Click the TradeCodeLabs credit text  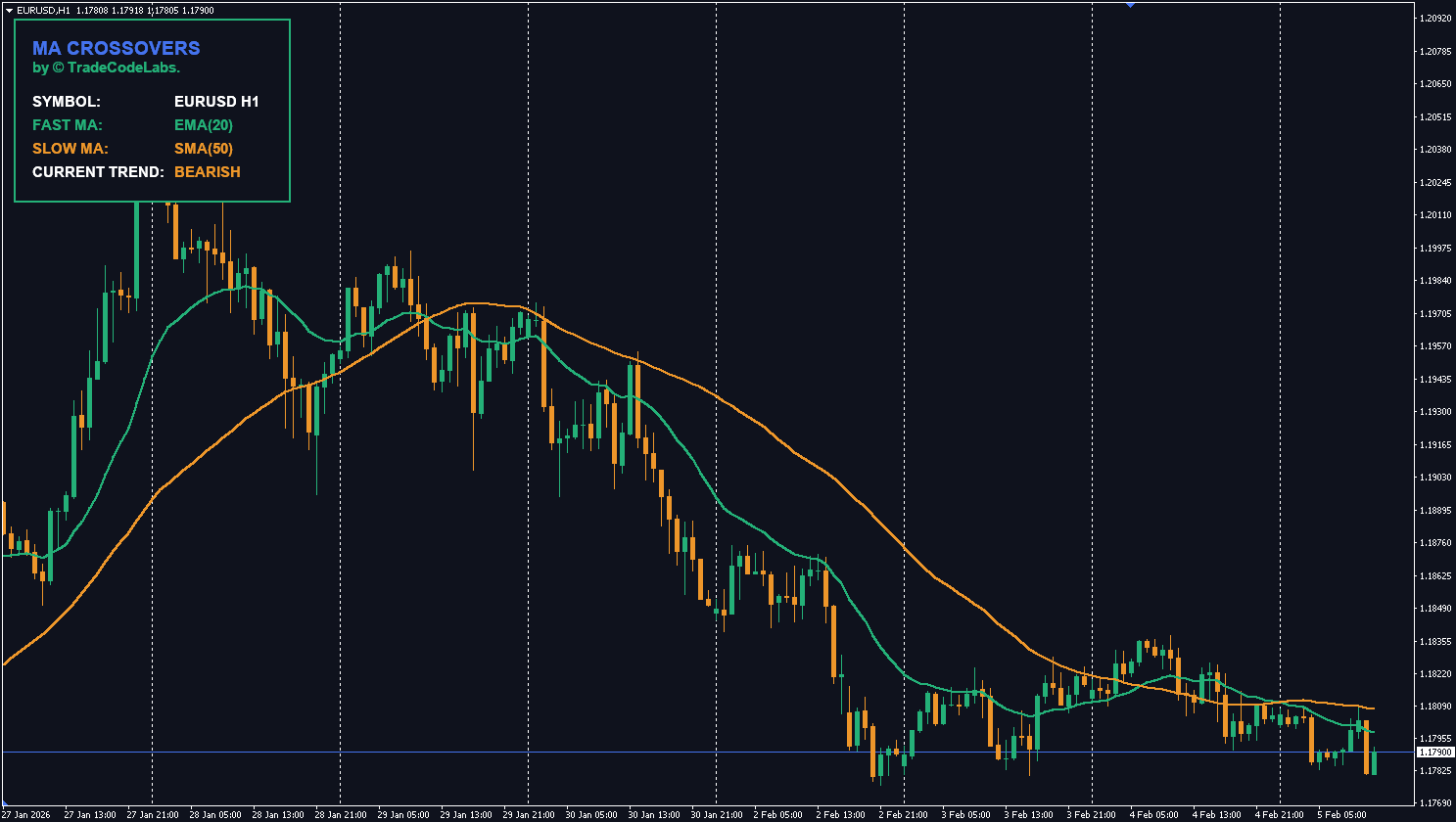(106, 68)
